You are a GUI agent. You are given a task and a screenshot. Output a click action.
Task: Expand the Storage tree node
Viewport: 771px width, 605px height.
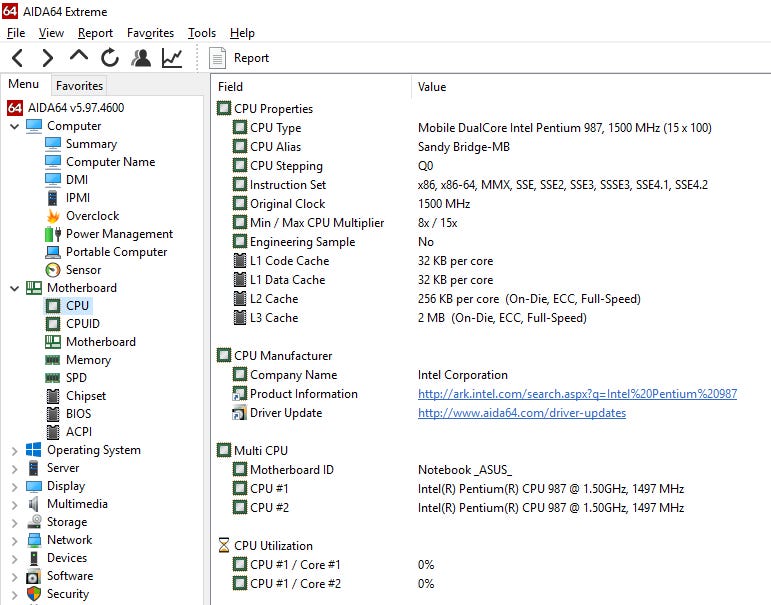coord(14,522)
